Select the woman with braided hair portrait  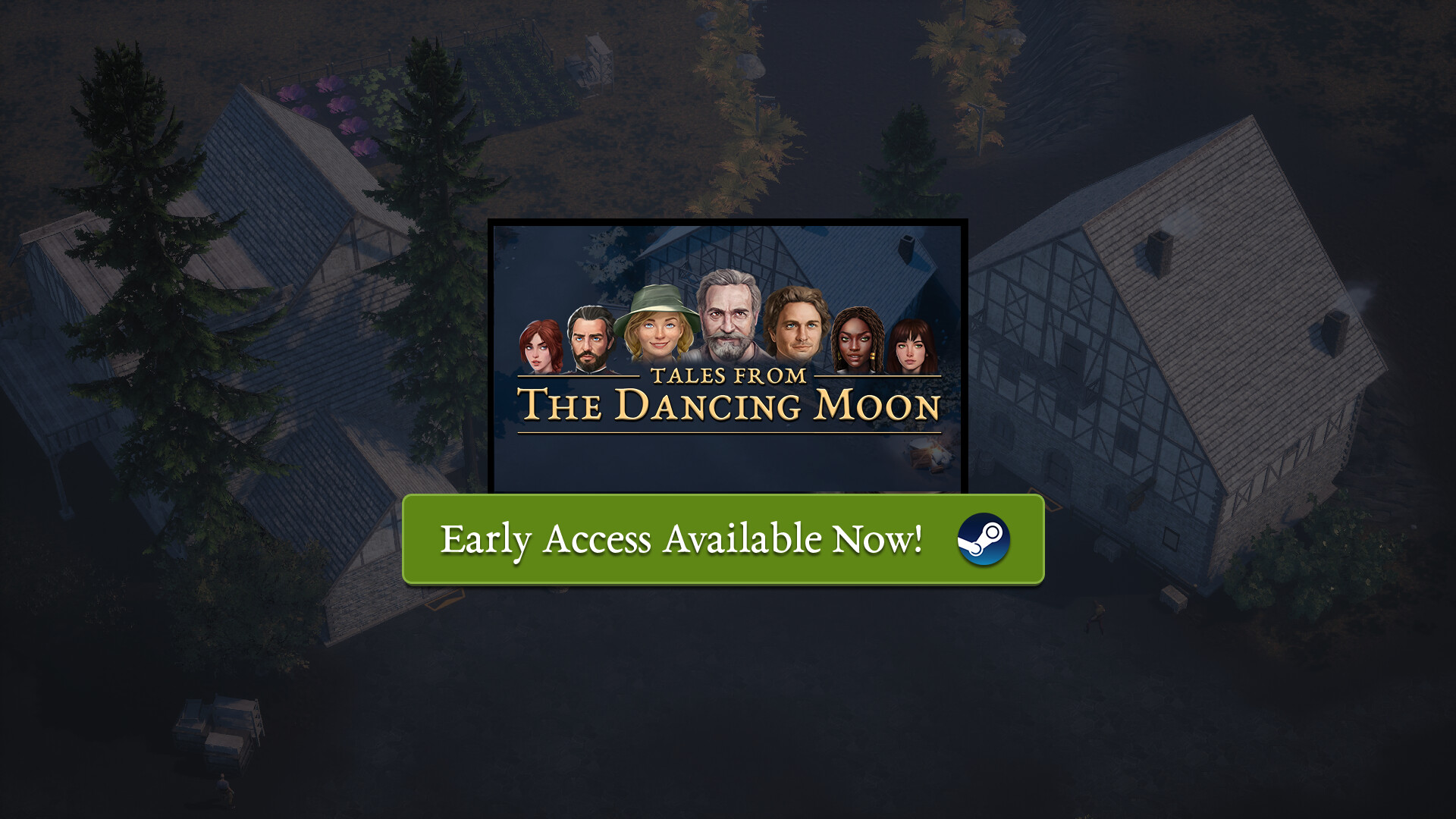click(x=857, y=340)
